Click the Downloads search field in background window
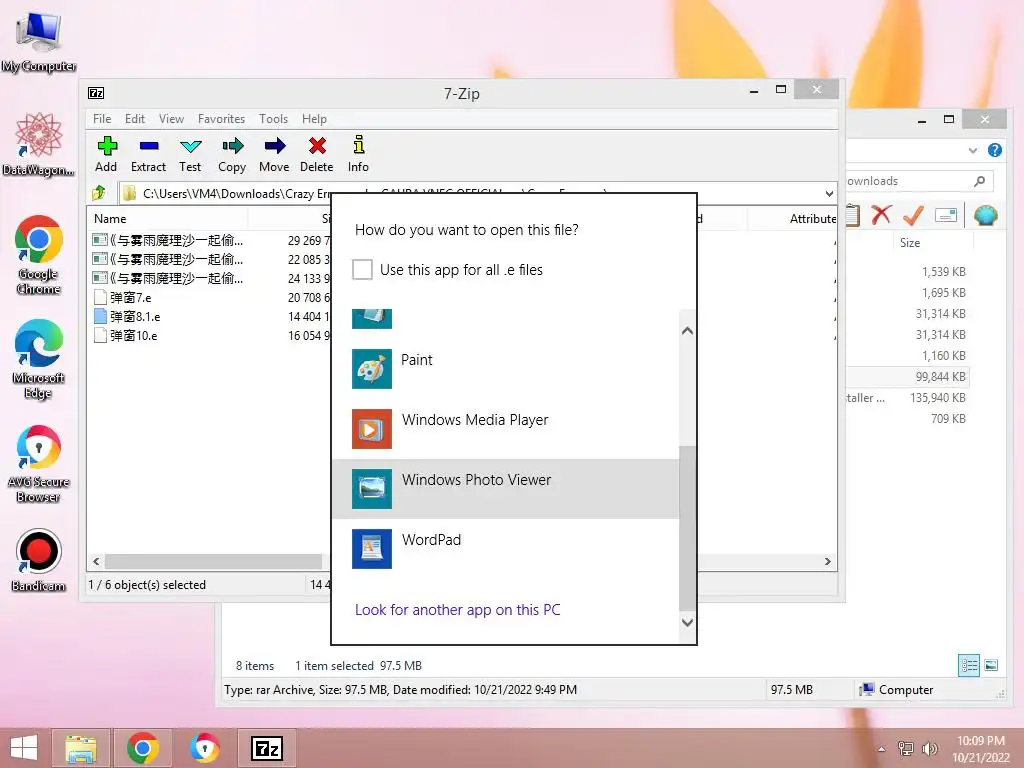The width and height of the screenshot is (1024, 768). (x=920, y=181)
